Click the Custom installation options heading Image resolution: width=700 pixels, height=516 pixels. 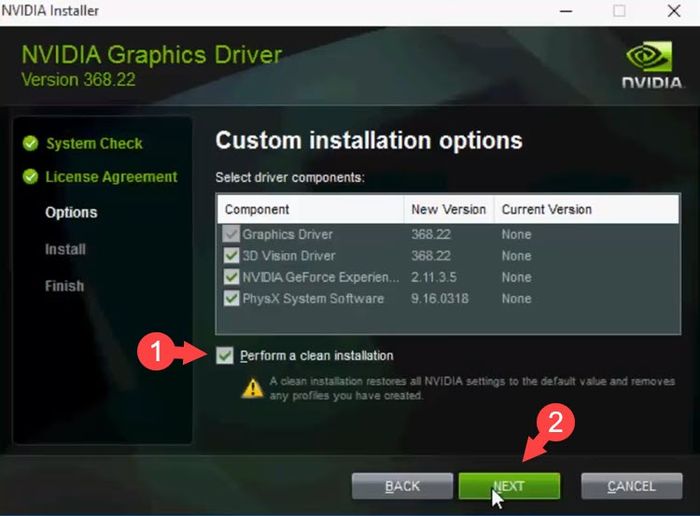369,141
